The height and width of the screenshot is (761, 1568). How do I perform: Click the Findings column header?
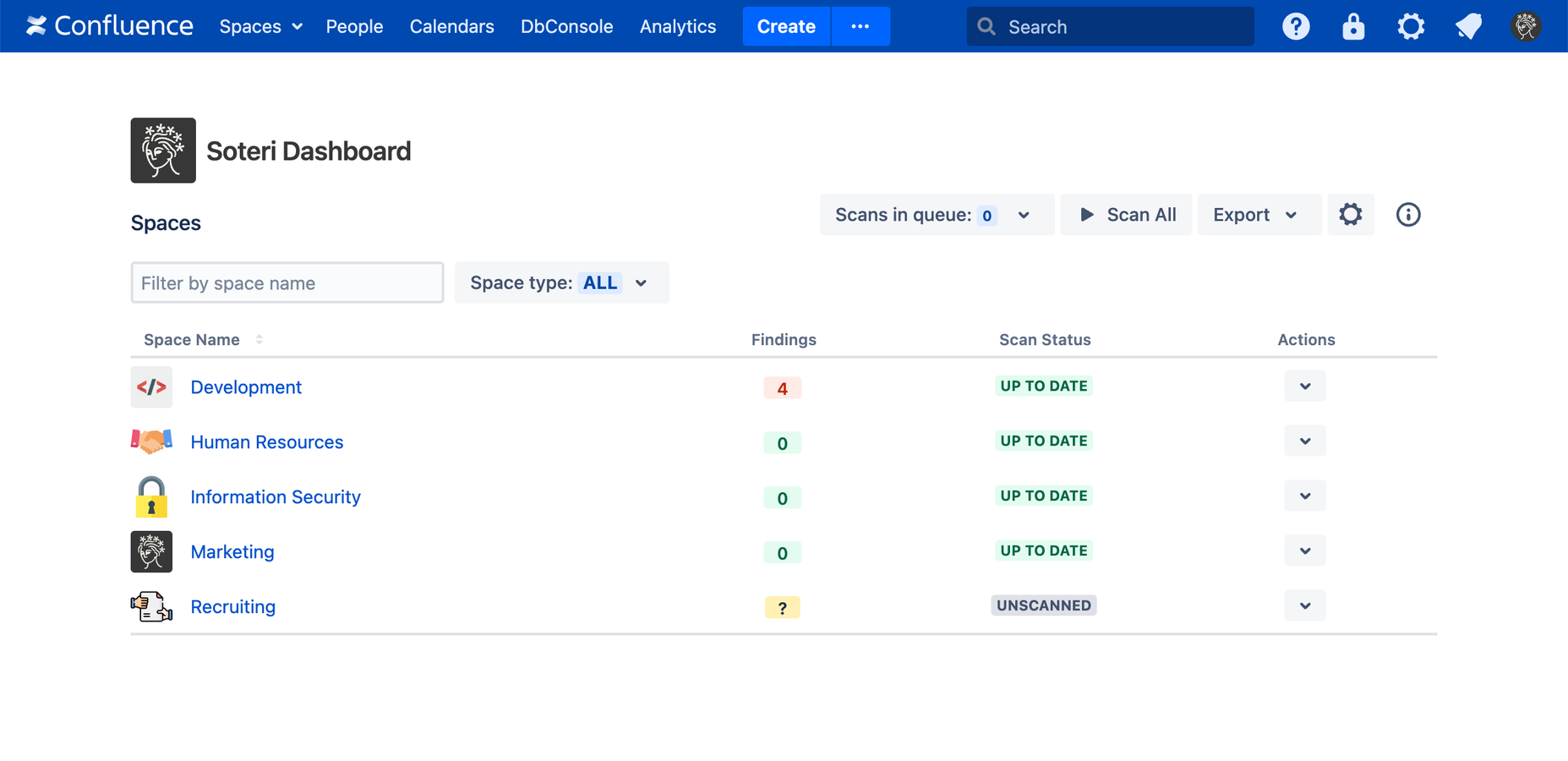[784, 339]
